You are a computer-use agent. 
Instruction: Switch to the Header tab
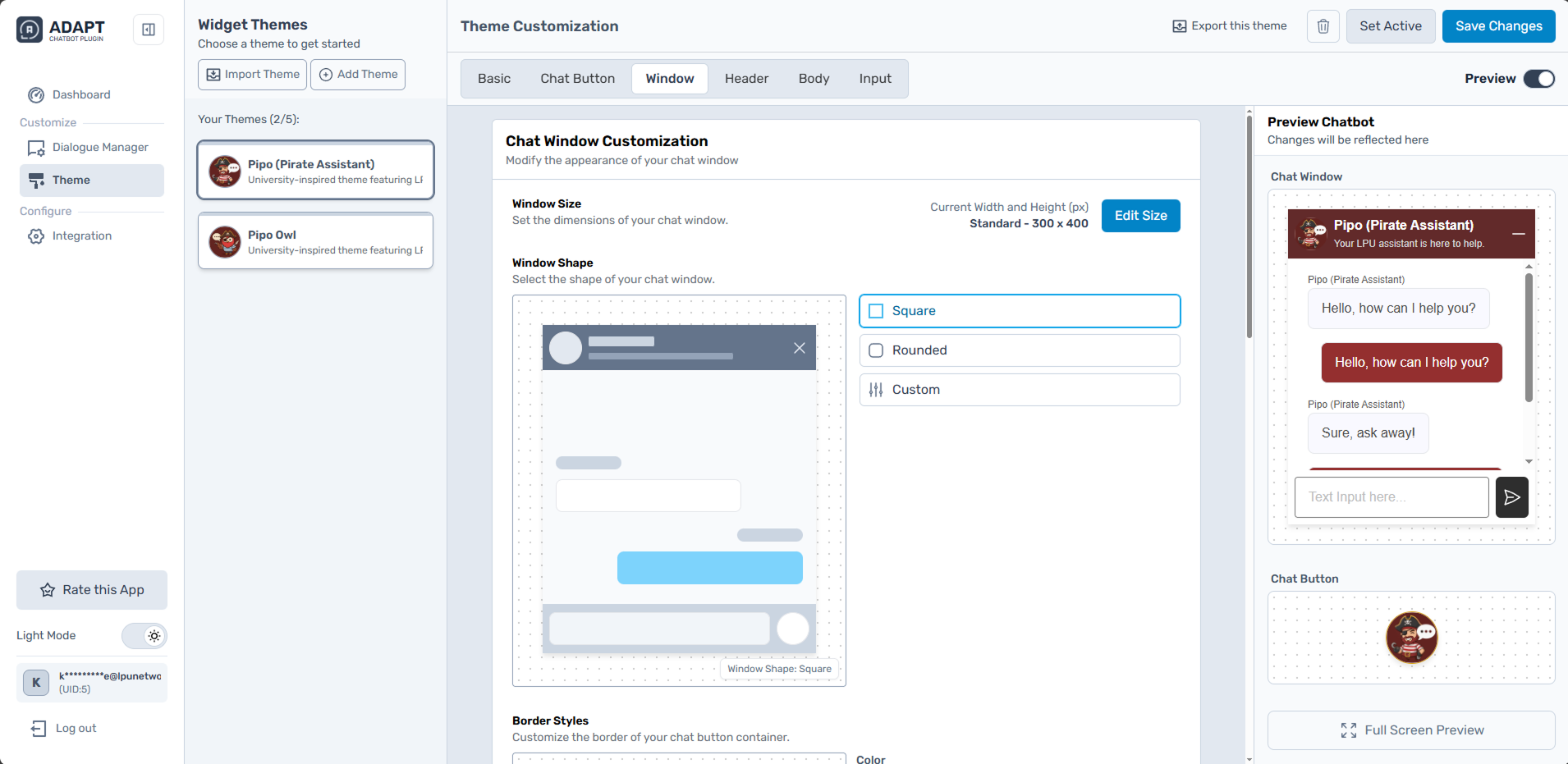click(746, 79)
